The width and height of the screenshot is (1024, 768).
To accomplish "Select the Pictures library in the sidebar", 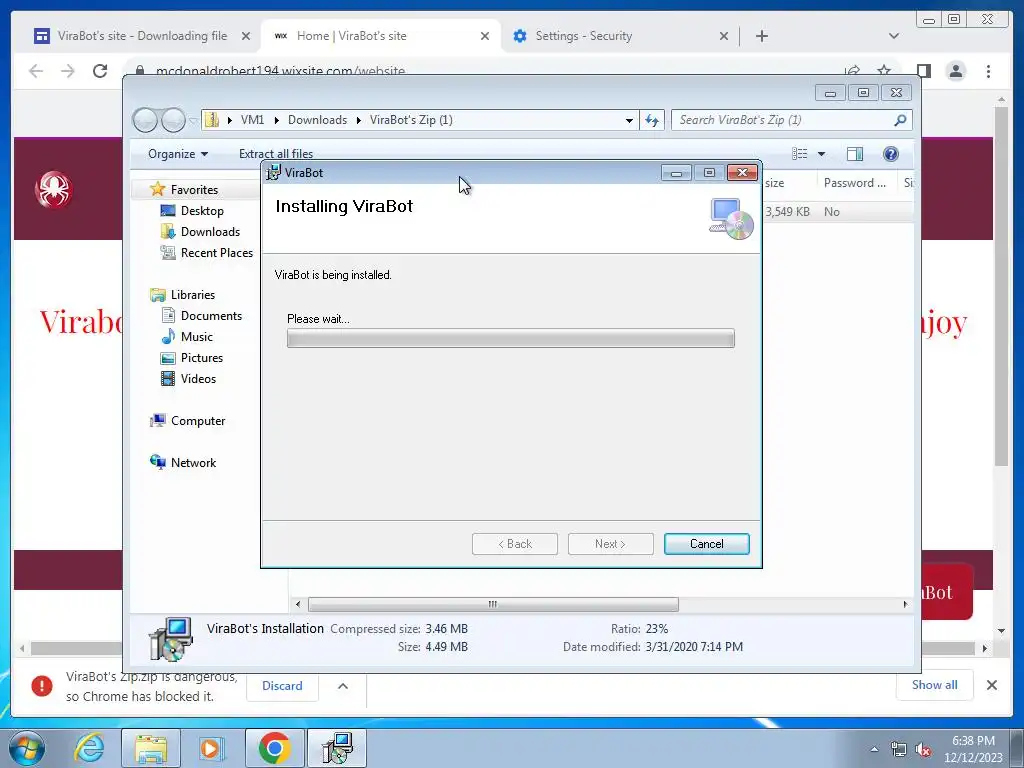I will pyautogui.click(x=202, y=358).
